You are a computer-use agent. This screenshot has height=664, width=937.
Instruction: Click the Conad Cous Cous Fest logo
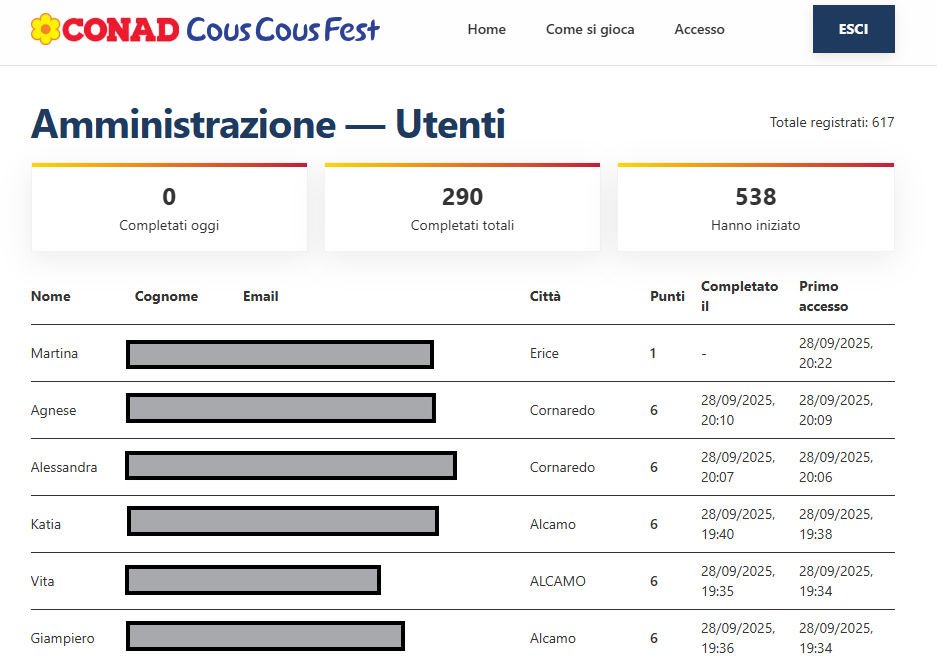point(205,29)
